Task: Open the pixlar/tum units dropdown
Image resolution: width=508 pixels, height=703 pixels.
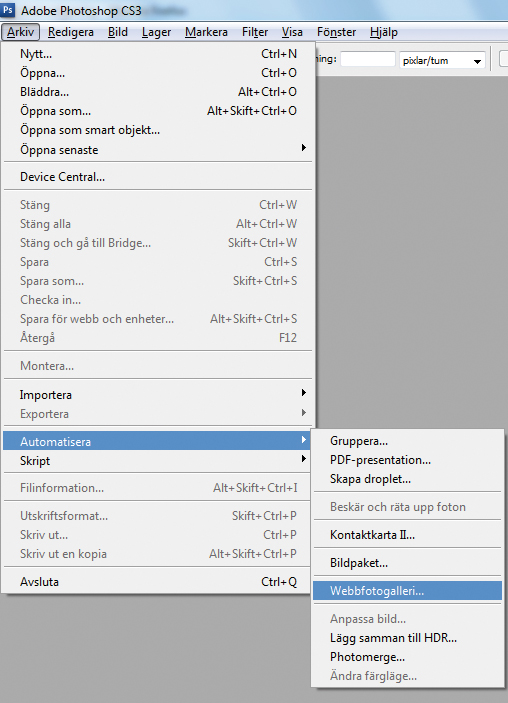Action: (442, 60)
